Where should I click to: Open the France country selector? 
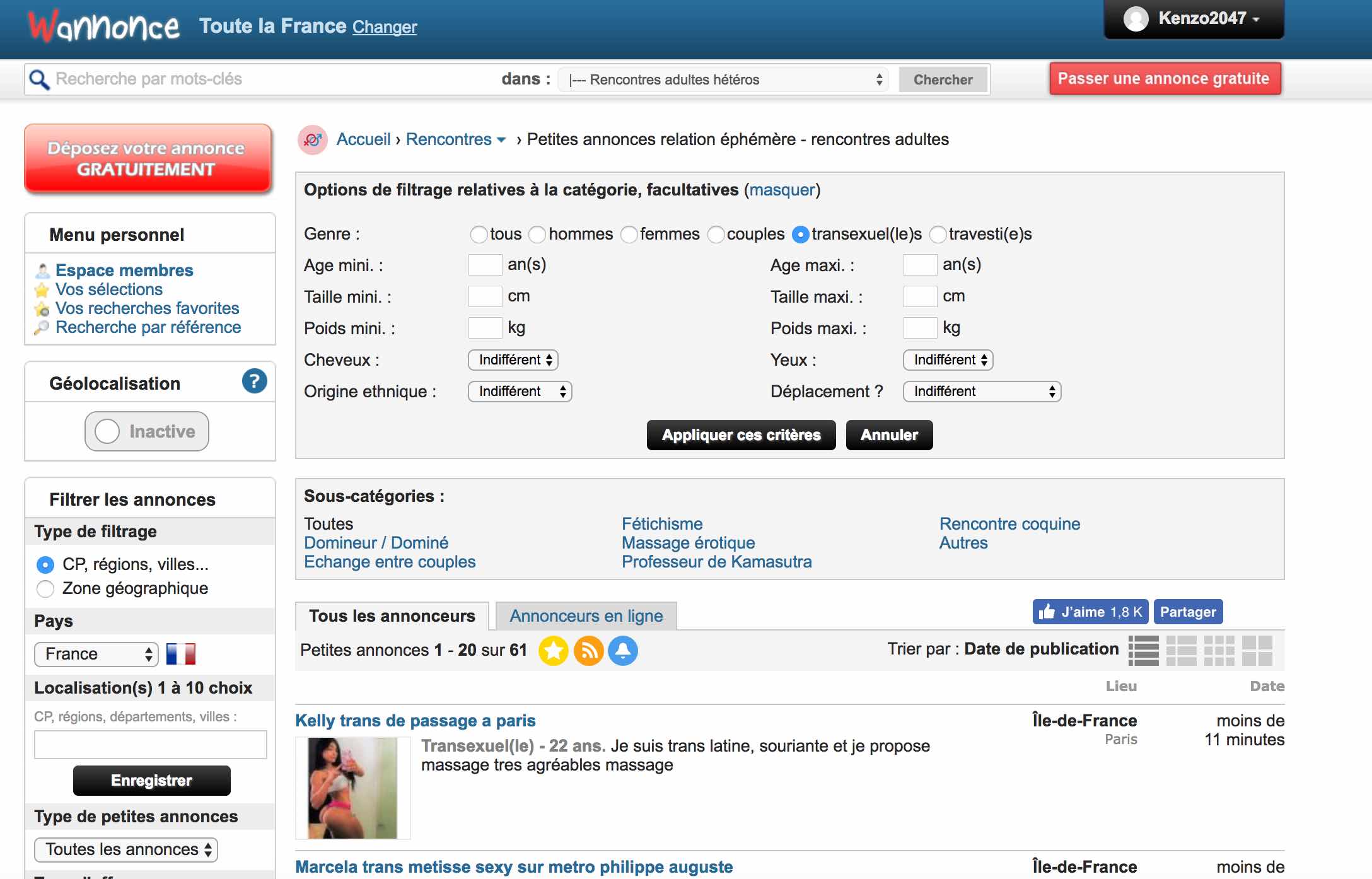tap(96, 654)
